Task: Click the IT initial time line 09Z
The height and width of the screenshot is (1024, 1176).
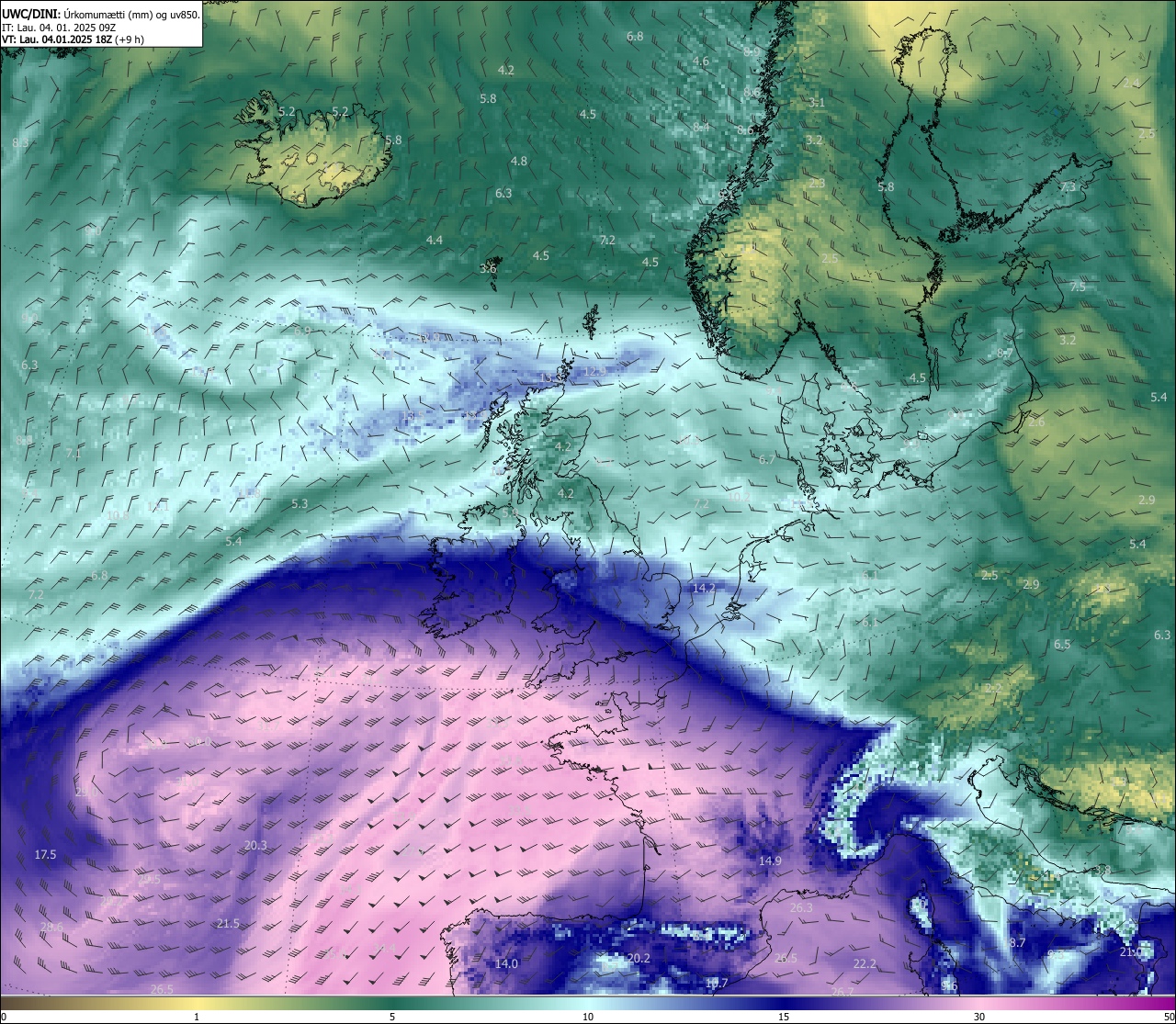Action: pos(58,27)
